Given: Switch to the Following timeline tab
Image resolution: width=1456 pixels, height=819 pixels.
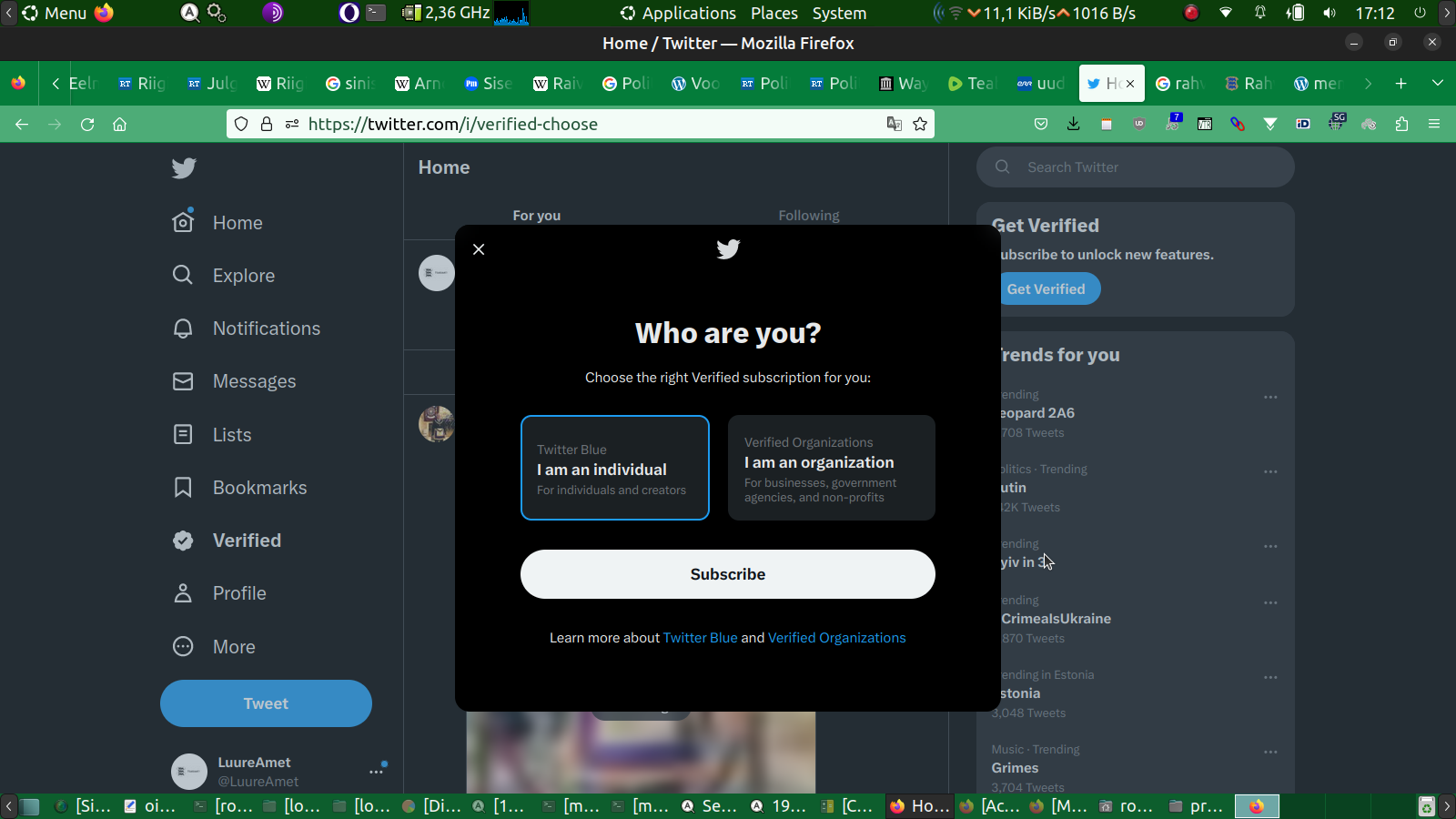Looking at the screenshot, I should [809, 216].
